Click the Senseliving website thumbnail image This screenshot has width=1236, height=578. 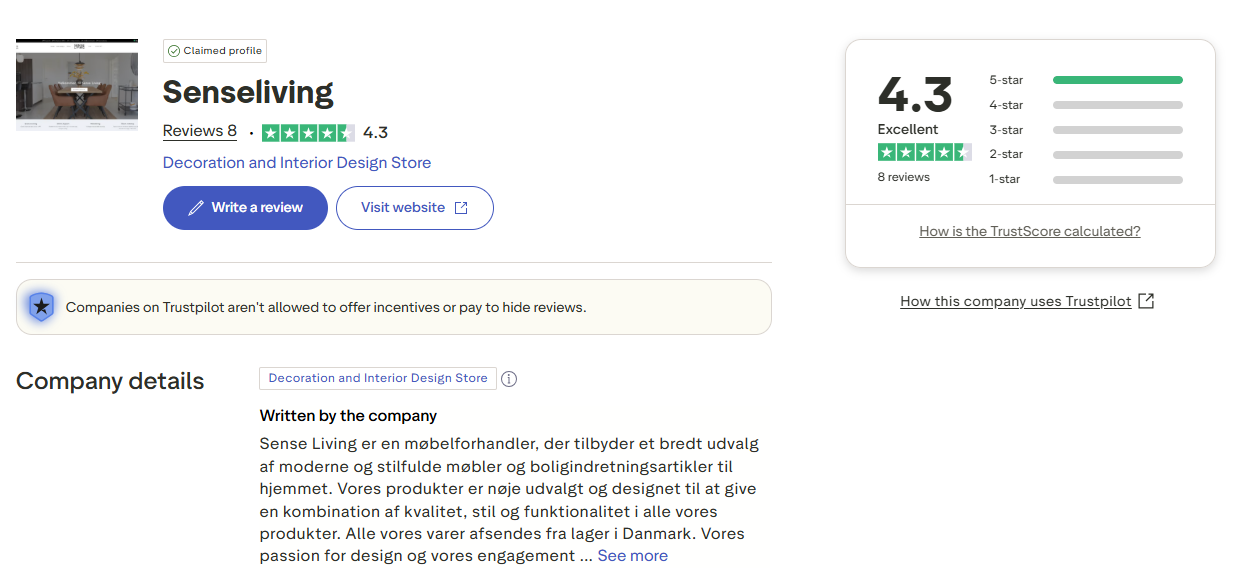point(77,85)
